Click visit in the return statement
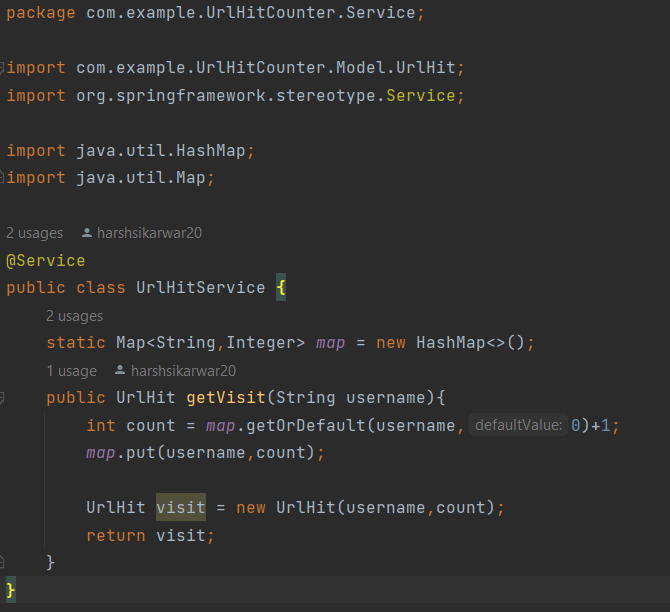The width and height of the screenshot is (670, 612). (181, 536)
